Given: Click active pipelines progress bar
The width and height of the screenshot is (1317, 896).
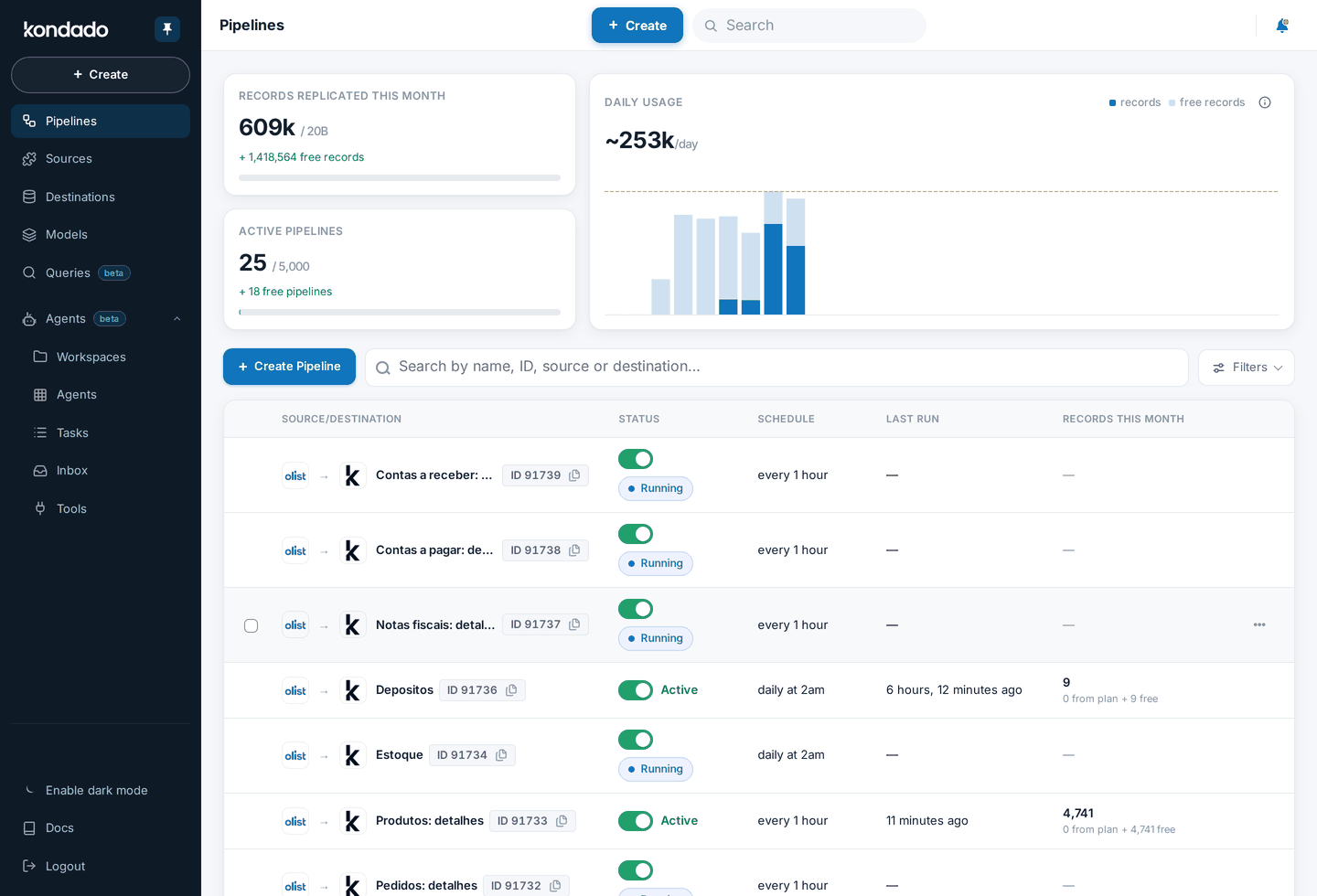Looking at the screenshot, I should [400, 313].
